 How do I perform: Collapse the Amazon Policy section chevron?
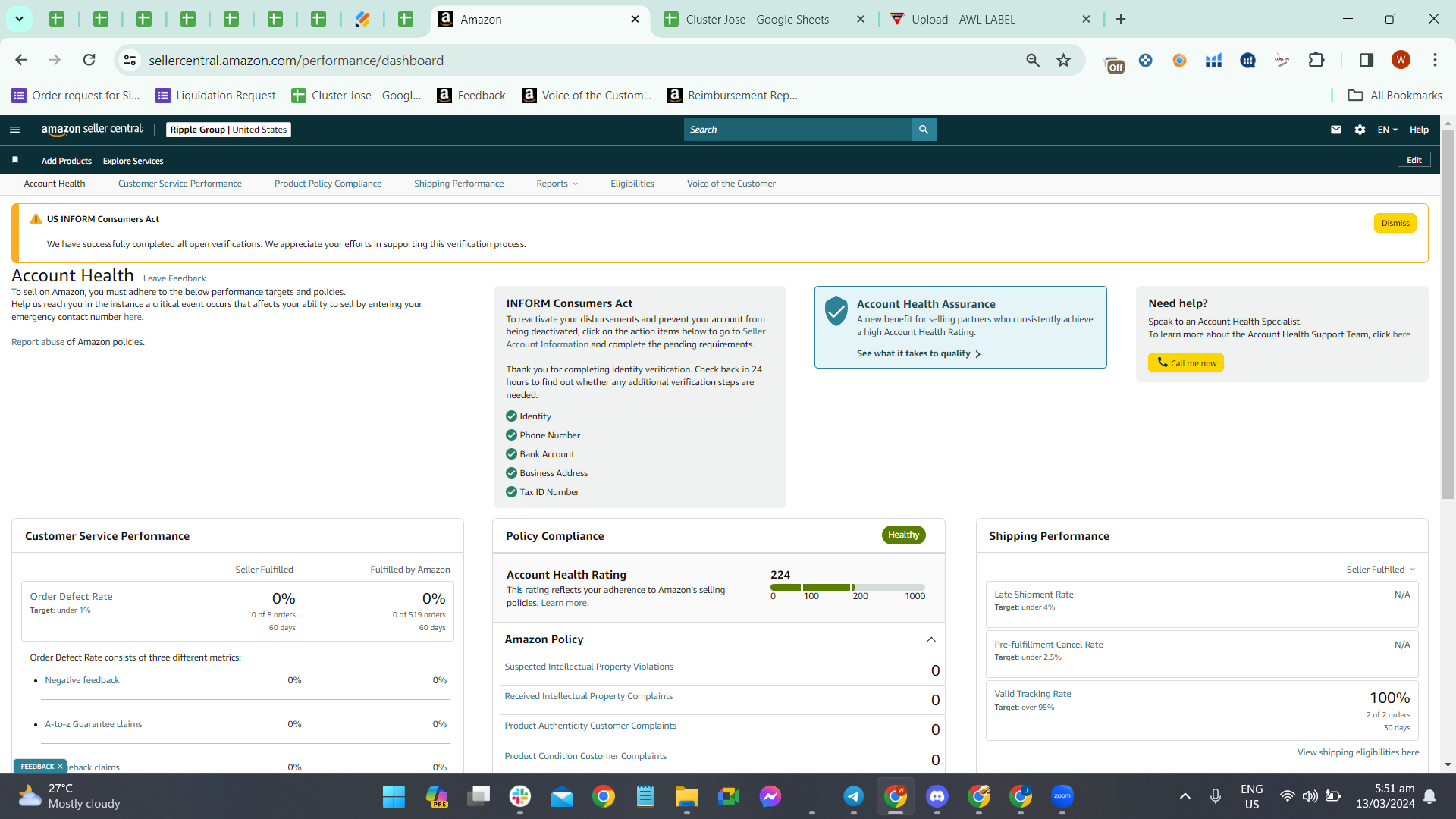931,639
